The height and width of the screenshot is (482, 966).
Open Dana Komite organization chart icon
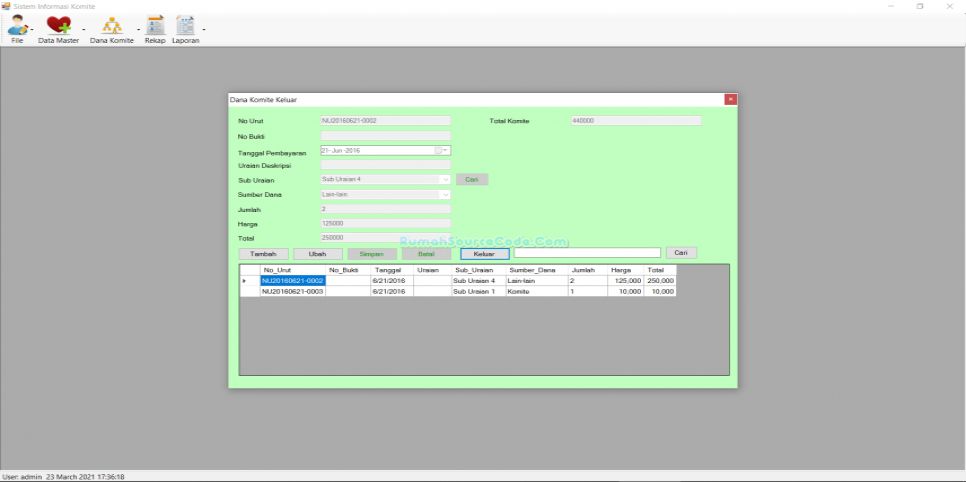pyautogui.click(x=111, y=26)
